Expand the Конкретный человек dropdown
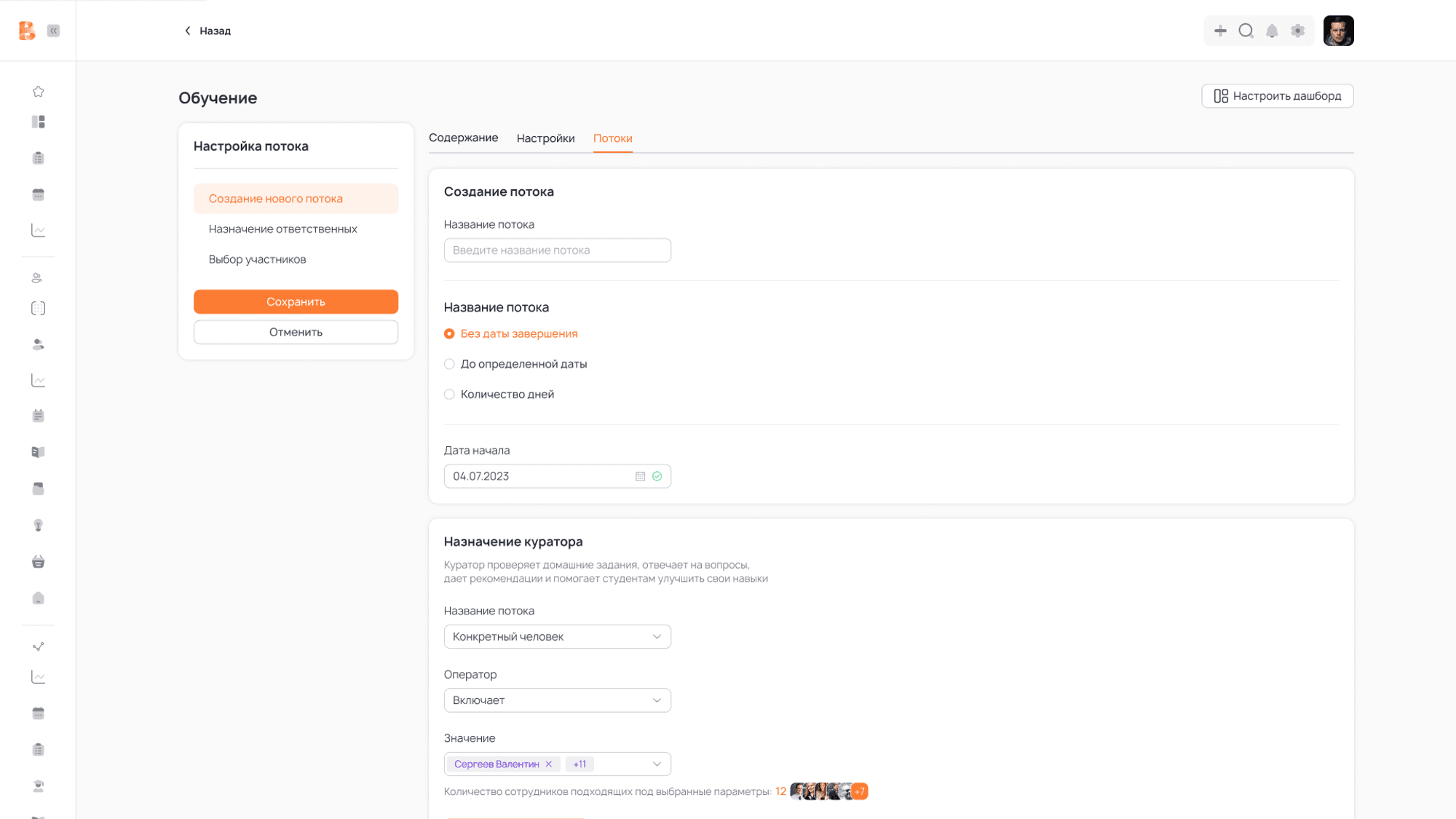This screenshot has height=819, width=1456. tap(557, 636)
